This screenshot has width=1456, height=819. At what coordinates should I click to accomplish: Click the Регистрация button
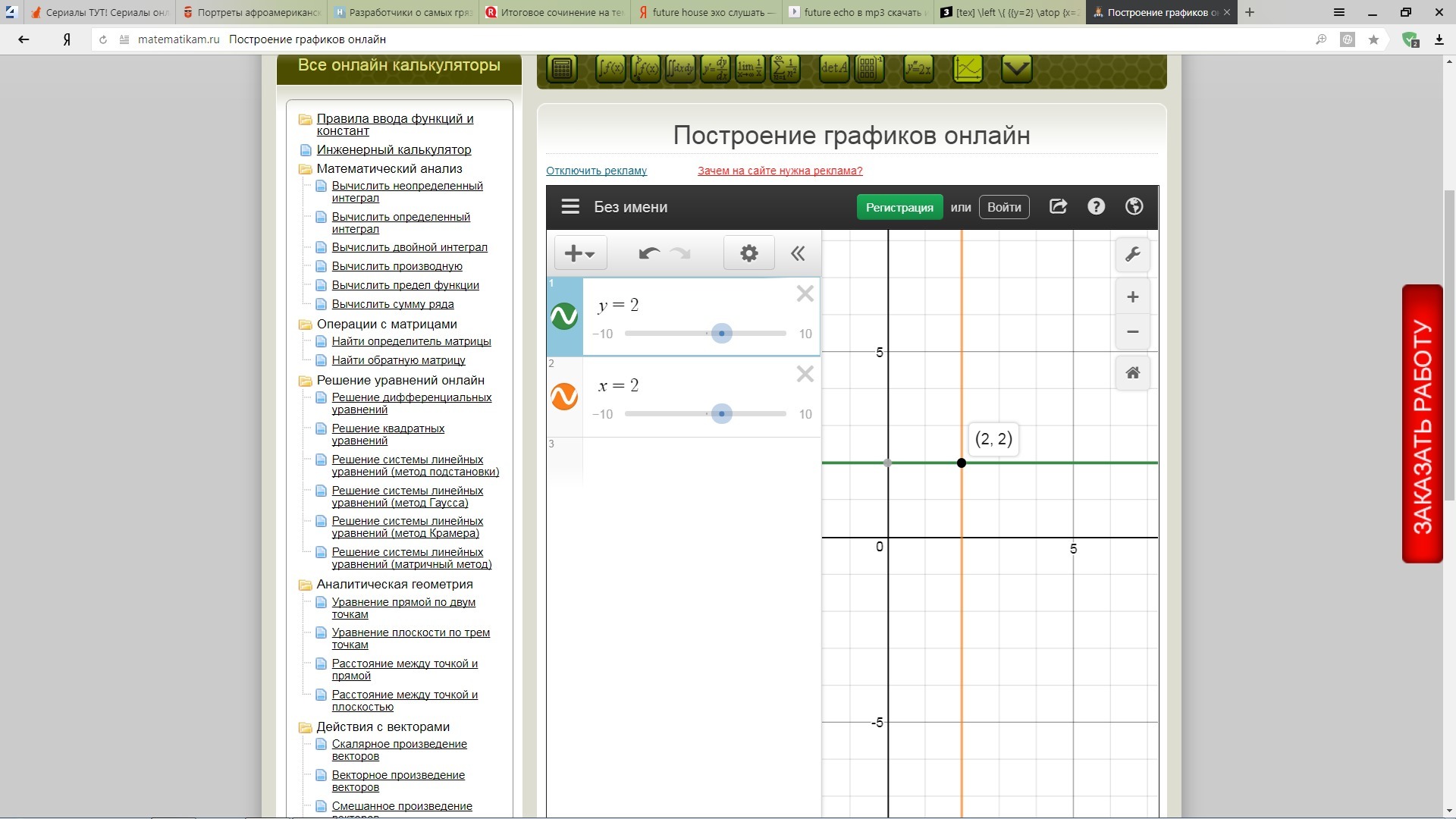click(x=899, y=207)
